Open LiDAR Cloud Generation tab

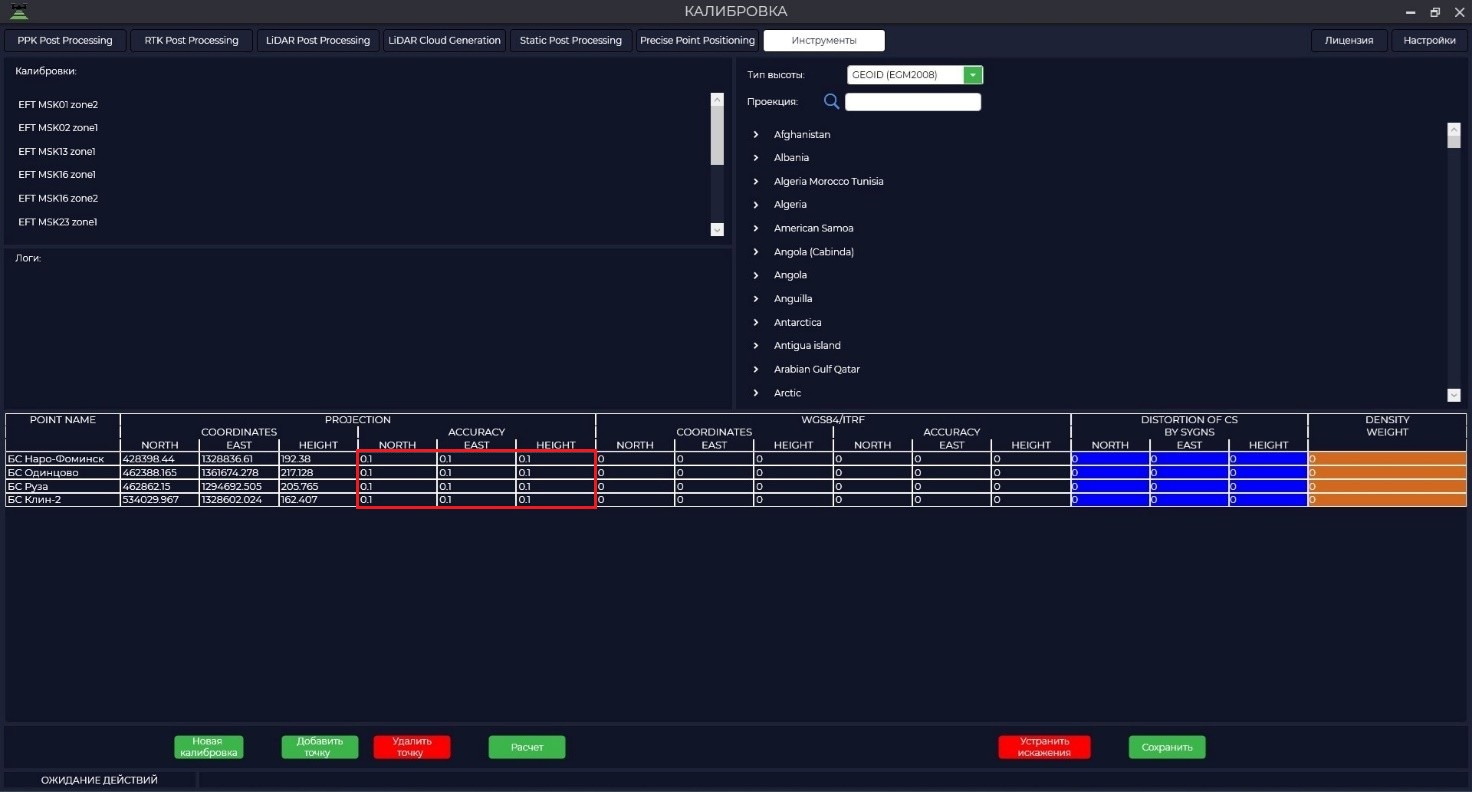[x=444, y=40]
